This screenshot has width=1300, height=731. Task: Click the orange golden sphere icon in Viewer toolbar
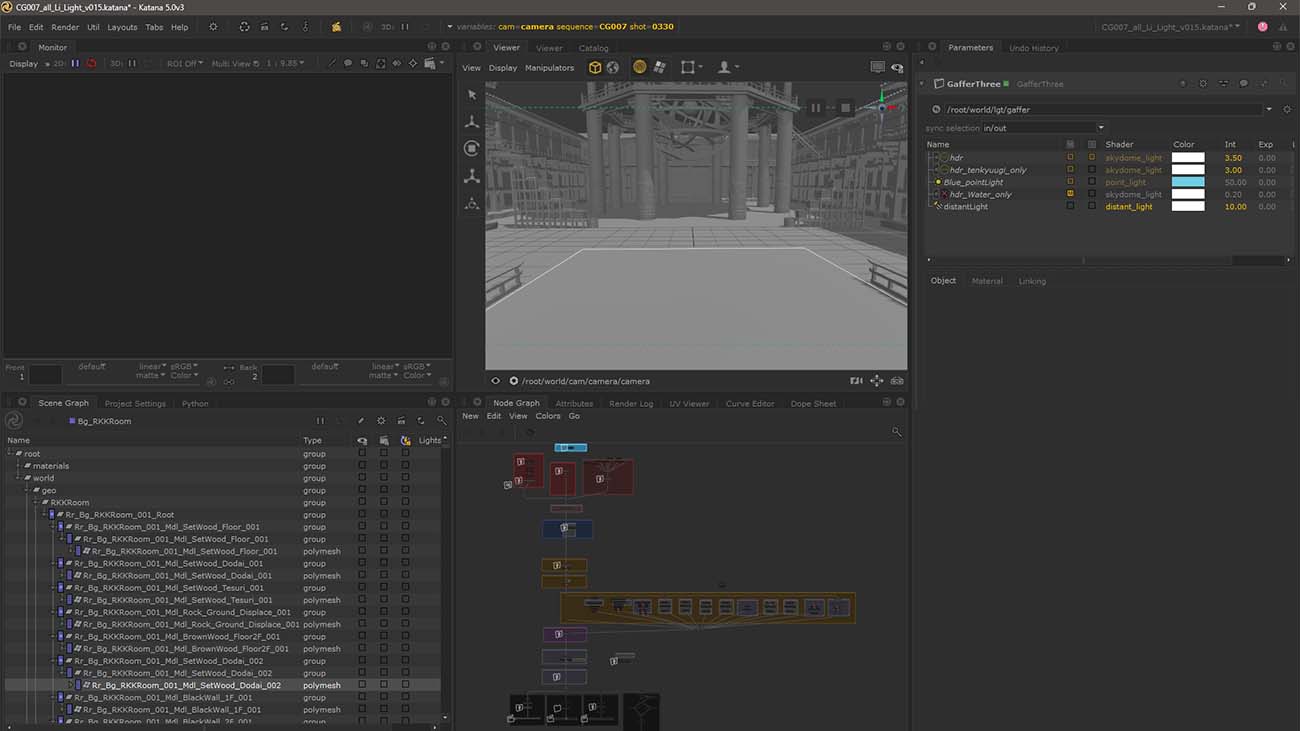coord(640,68)
